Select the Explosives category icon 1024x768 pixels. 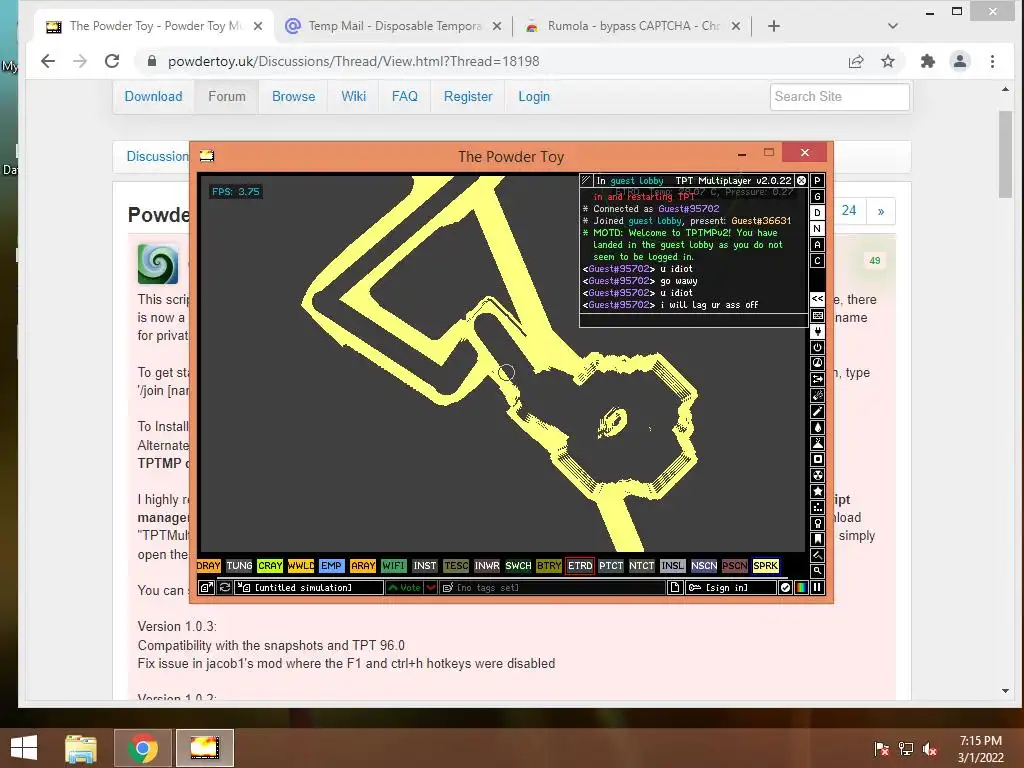[817, 395]
